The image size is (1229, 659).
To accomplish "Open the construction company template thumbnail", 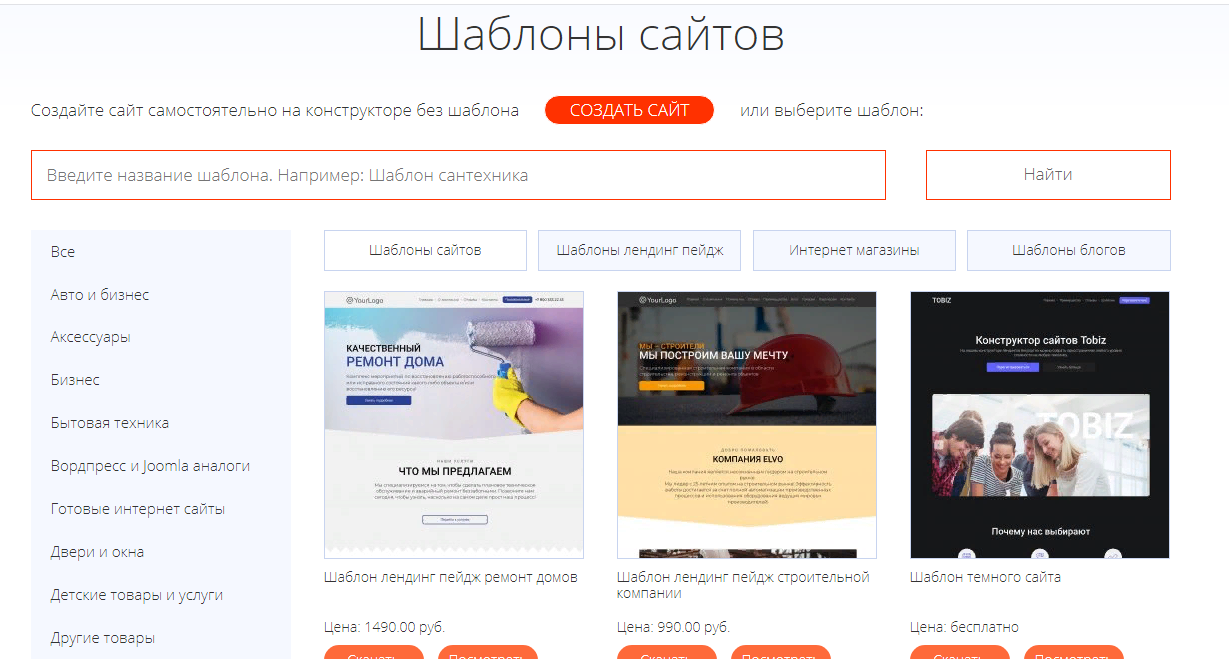I will [x=747, y=424].
